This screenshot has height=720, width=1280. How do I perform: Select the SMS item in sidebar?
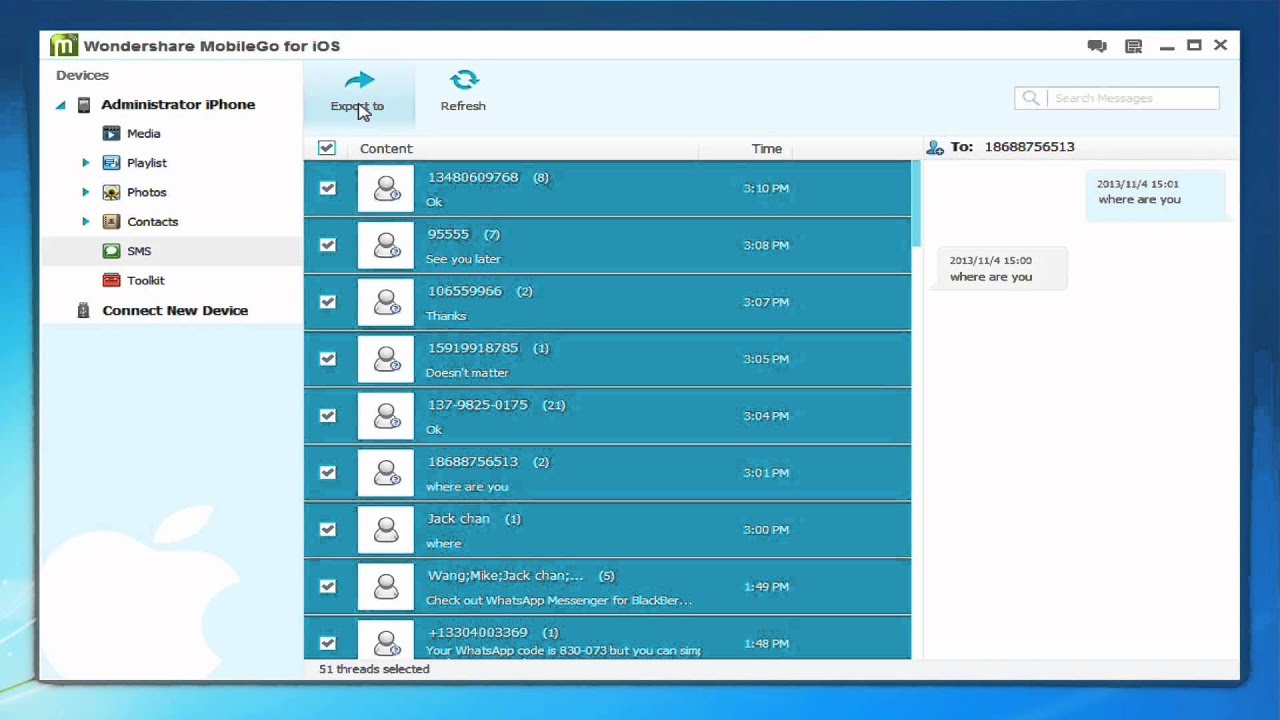point(172,251)
